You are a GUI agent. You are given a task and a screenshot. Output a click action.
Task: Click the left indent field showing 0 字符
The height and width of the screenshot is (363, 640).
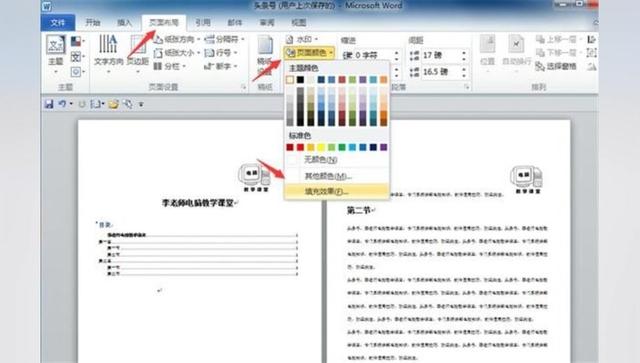click(x=372, y=55)
